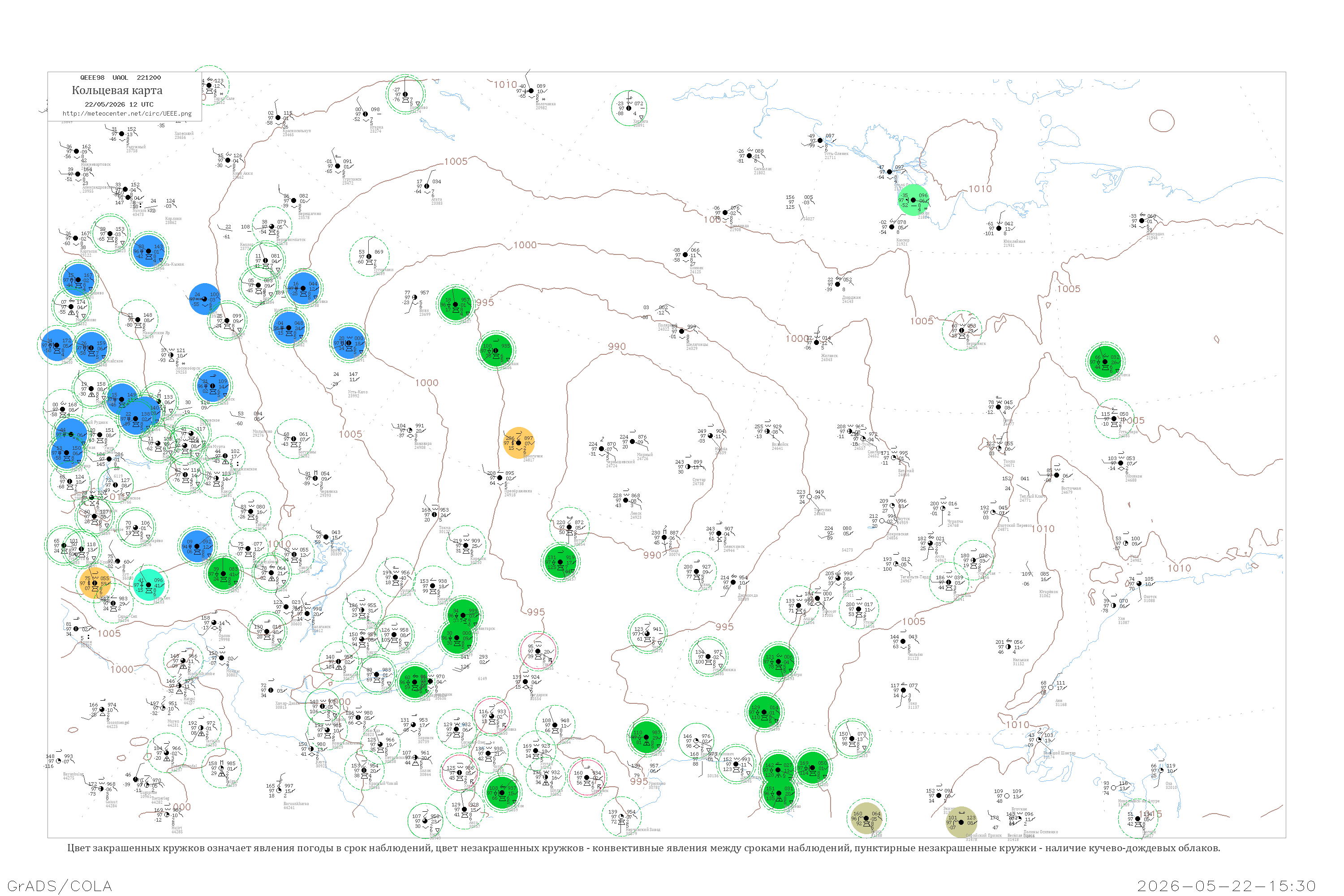Click the station name 'Красноселькуп'
The image size is (1344, 896).
pos(297,131)
